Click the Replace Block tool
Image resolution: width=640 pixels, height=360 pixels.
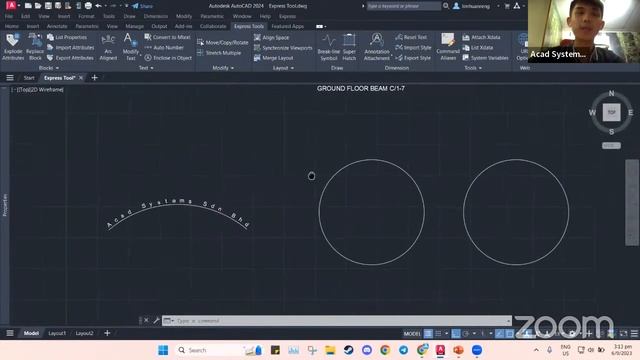coord(35,47)
